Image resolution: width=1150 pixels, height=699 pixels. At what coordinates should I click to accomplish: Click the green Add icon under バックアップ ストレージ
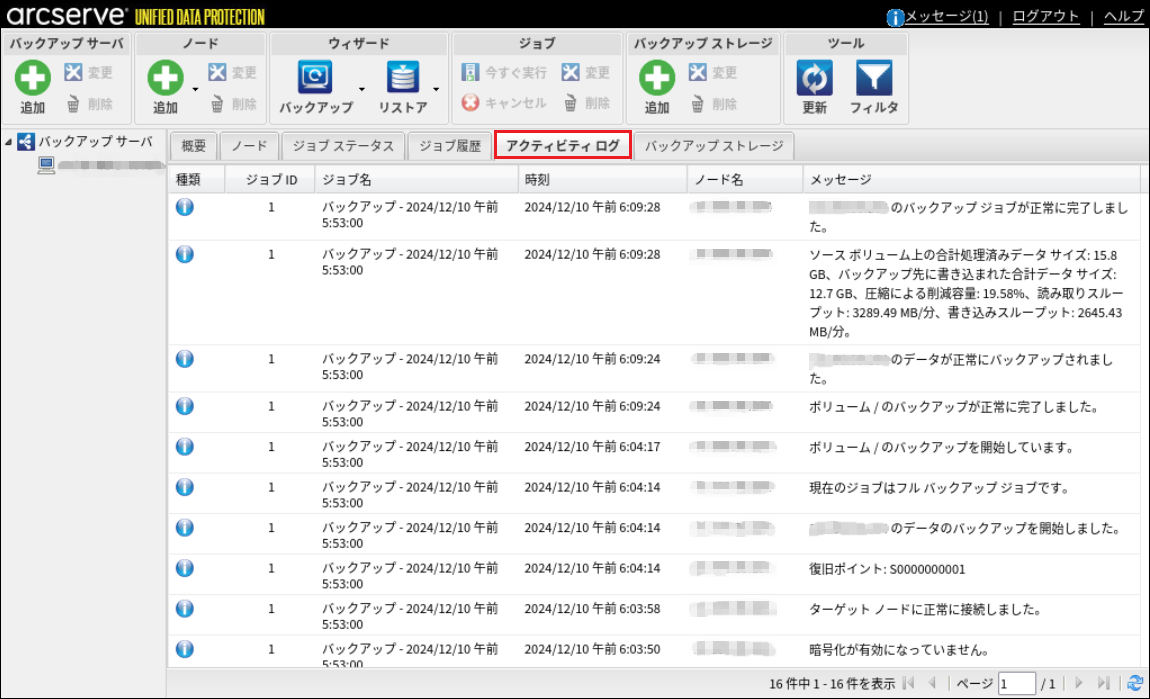pos(656,78)
